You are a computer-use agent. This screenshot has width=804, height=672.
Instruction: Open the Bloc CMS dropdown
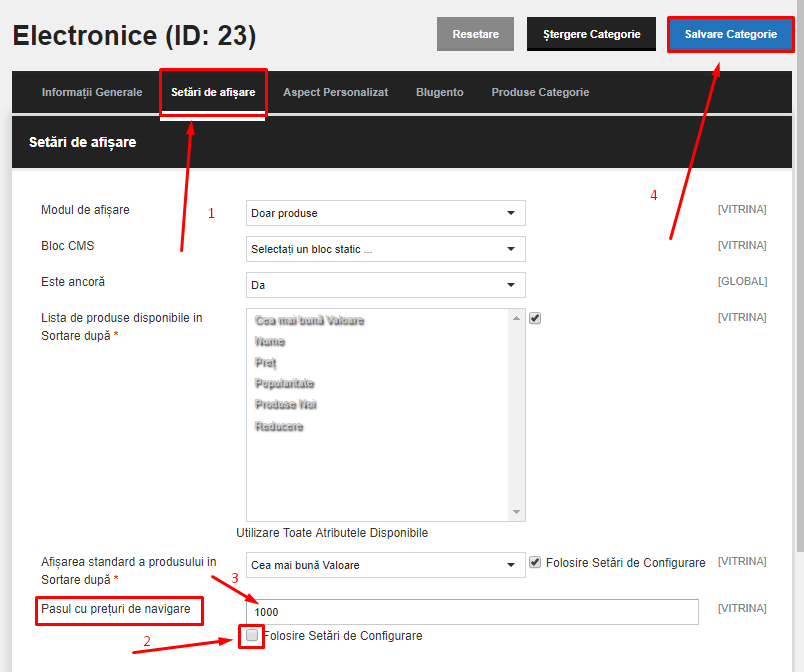coord(386,249)
